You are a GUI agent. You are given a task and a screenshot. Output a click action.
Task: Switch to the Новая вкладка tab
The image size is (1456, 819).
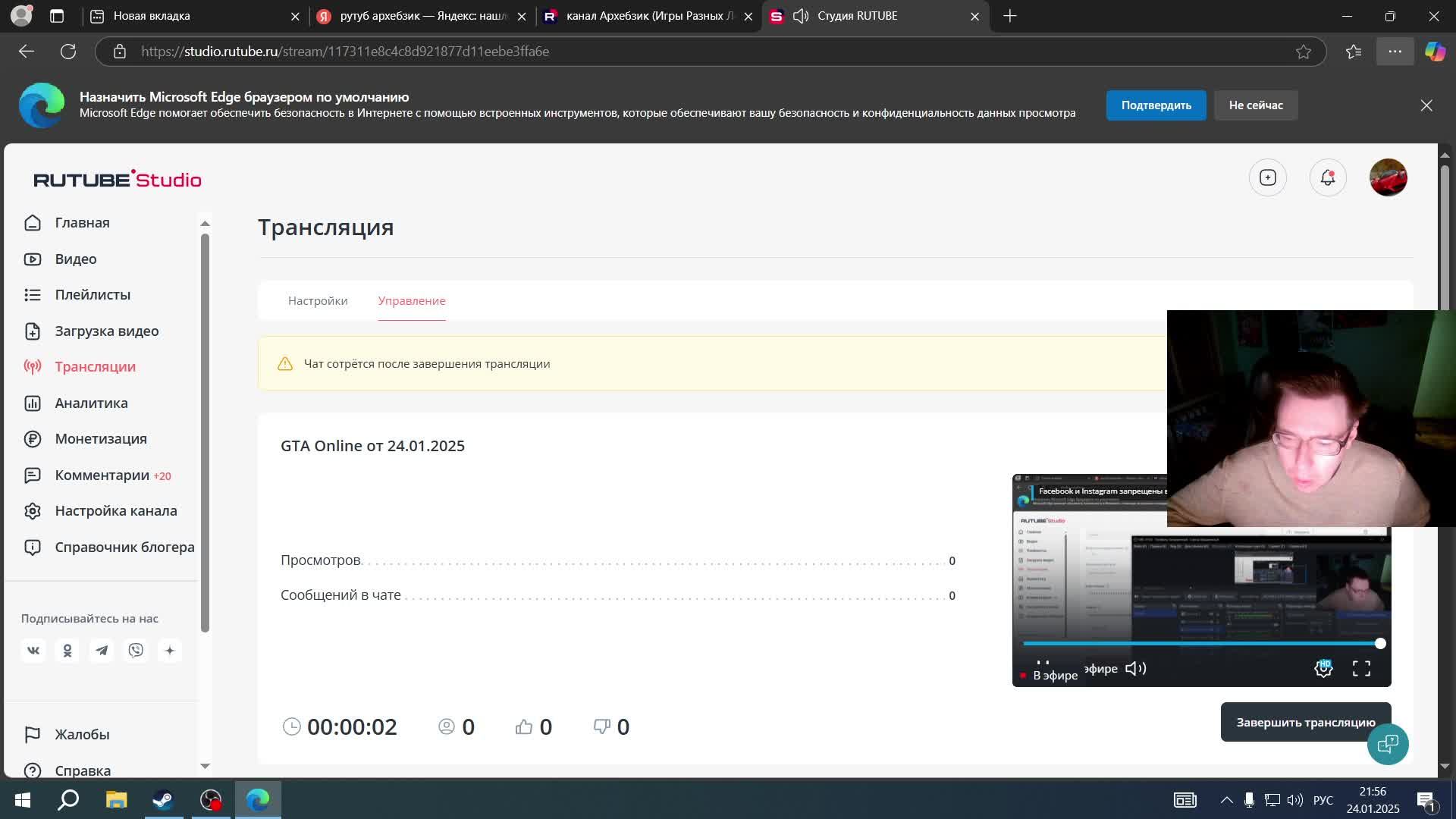(193, 16)
